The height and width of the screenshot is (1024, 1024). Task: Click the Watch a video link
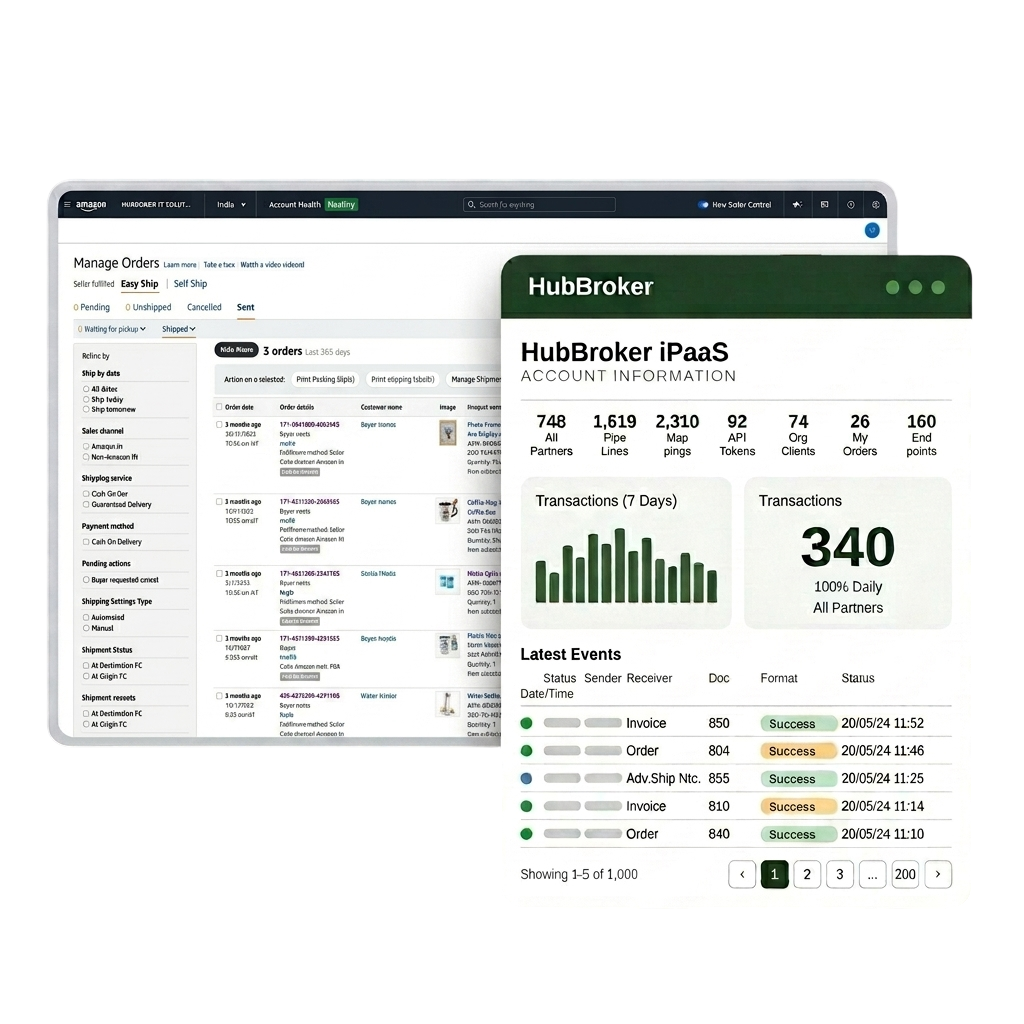pyautogui.click(x=272, y=264)
